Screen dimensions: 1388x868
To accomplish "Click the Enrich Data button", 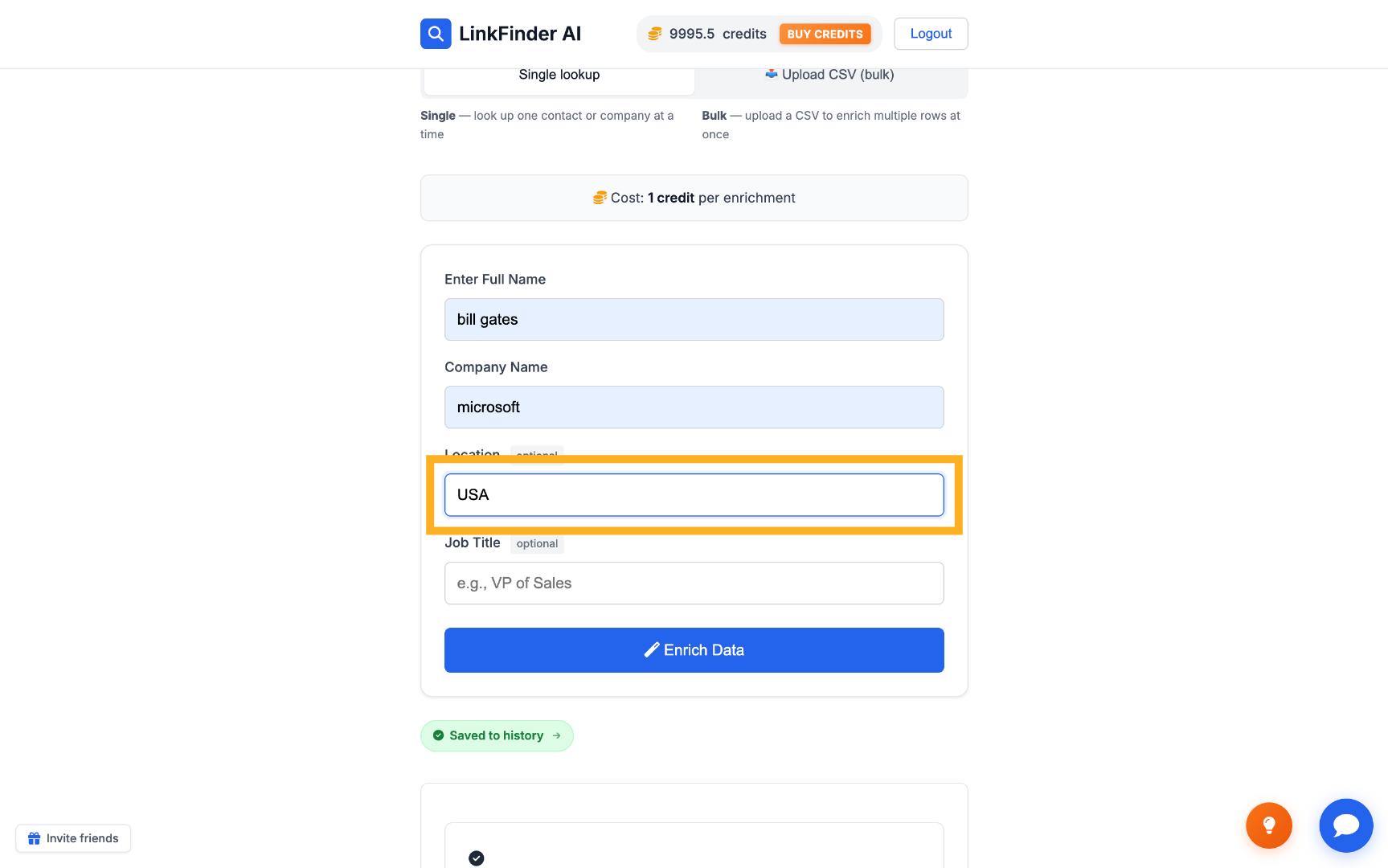I will [694, 650].
